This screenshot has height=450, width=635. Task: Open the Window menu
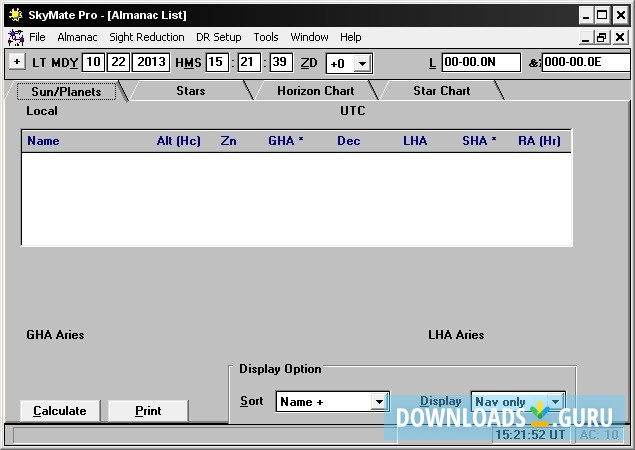[309, 37]
